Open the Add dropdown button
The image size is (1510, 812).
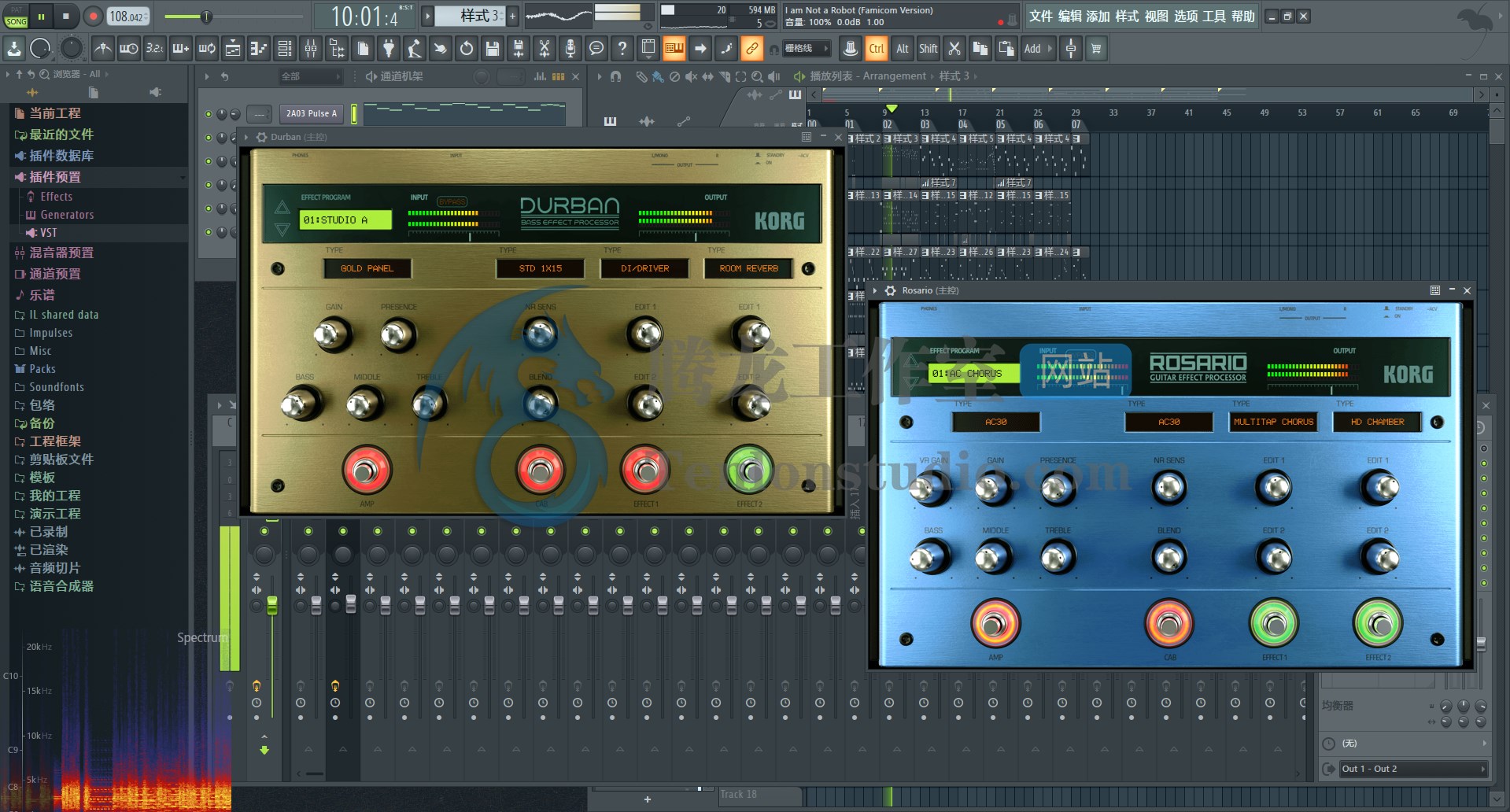[1038, 49]
